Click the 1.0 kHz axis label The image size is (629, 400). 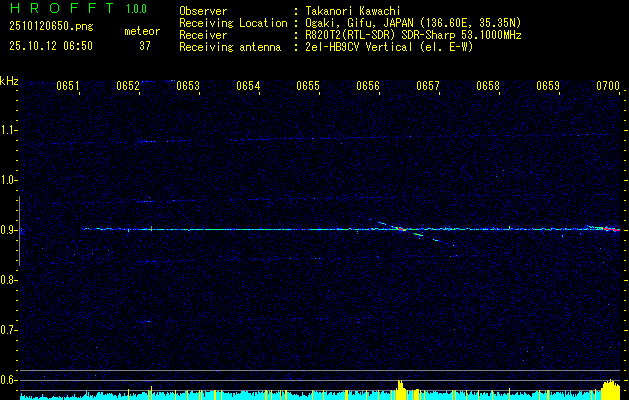click(x=7, y=180)
